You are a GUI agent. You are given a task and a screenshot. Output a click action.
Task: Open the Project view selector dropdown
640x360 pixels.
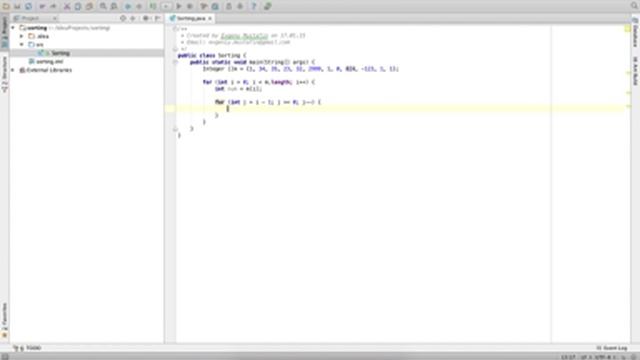coord(35,18)
